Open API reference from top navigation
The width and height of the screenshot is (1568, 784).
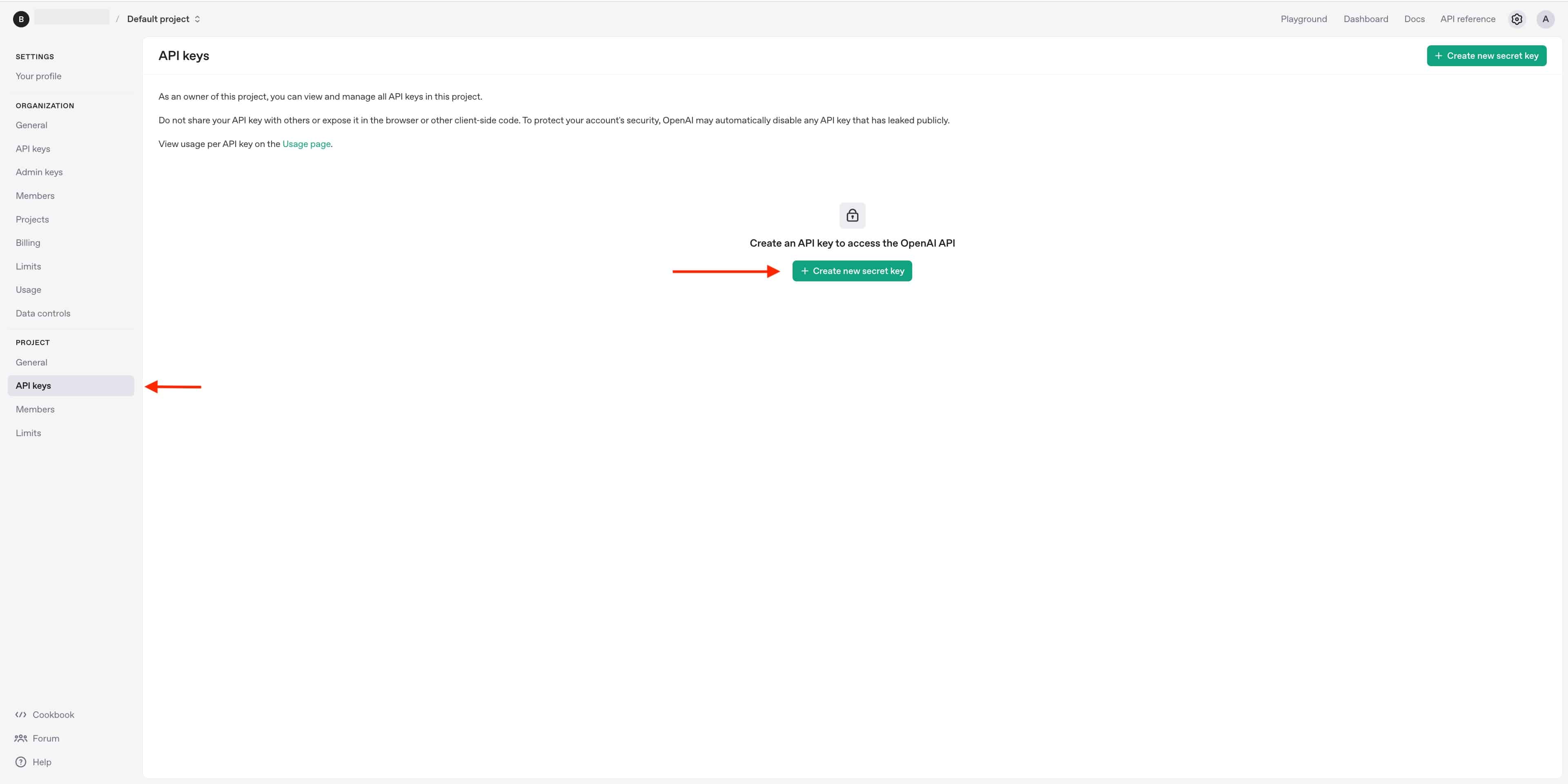coord(1467,19)
